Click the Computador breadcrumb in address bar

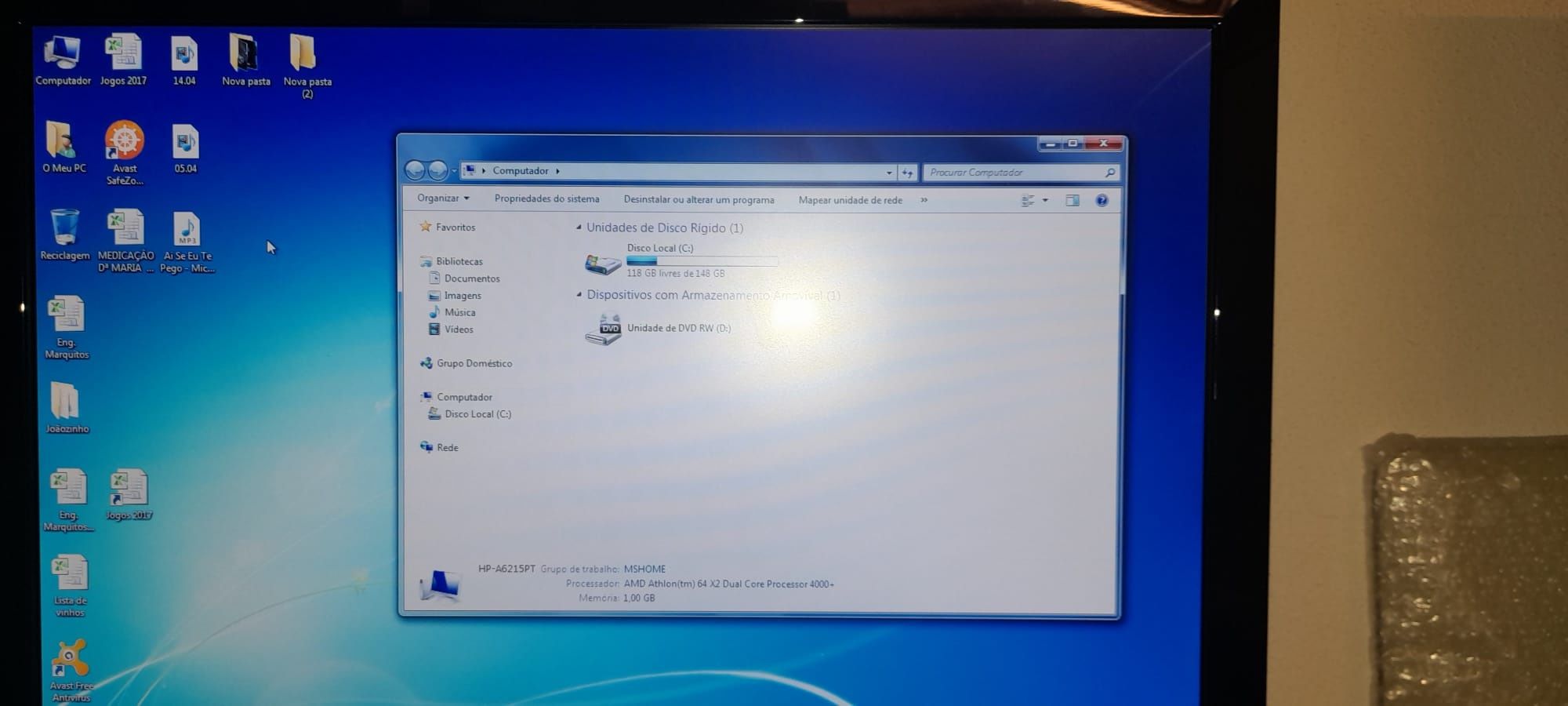521,171
